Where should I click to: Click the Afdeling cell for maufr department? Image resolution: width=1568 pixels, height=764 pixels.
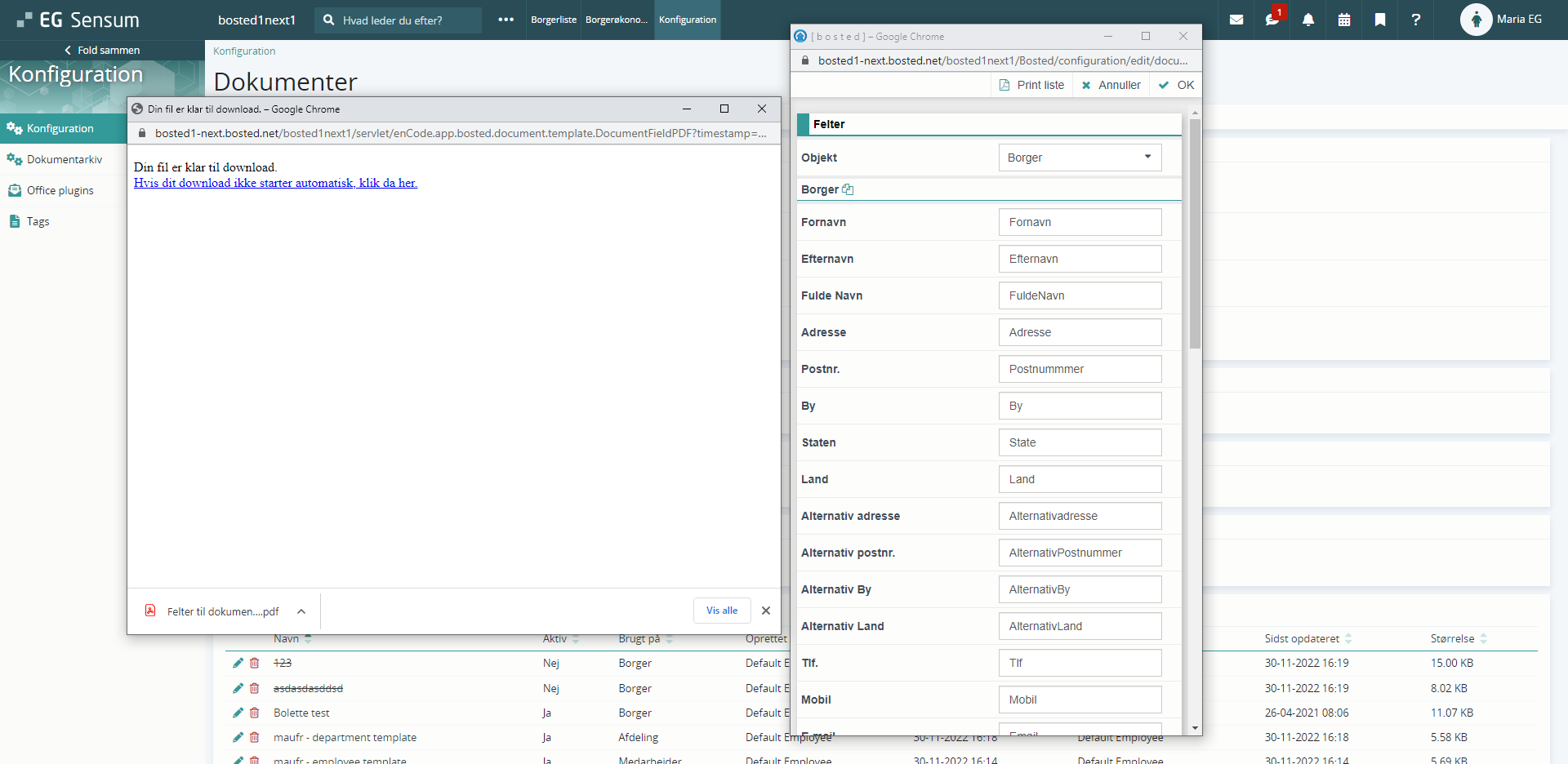point(639,737)
